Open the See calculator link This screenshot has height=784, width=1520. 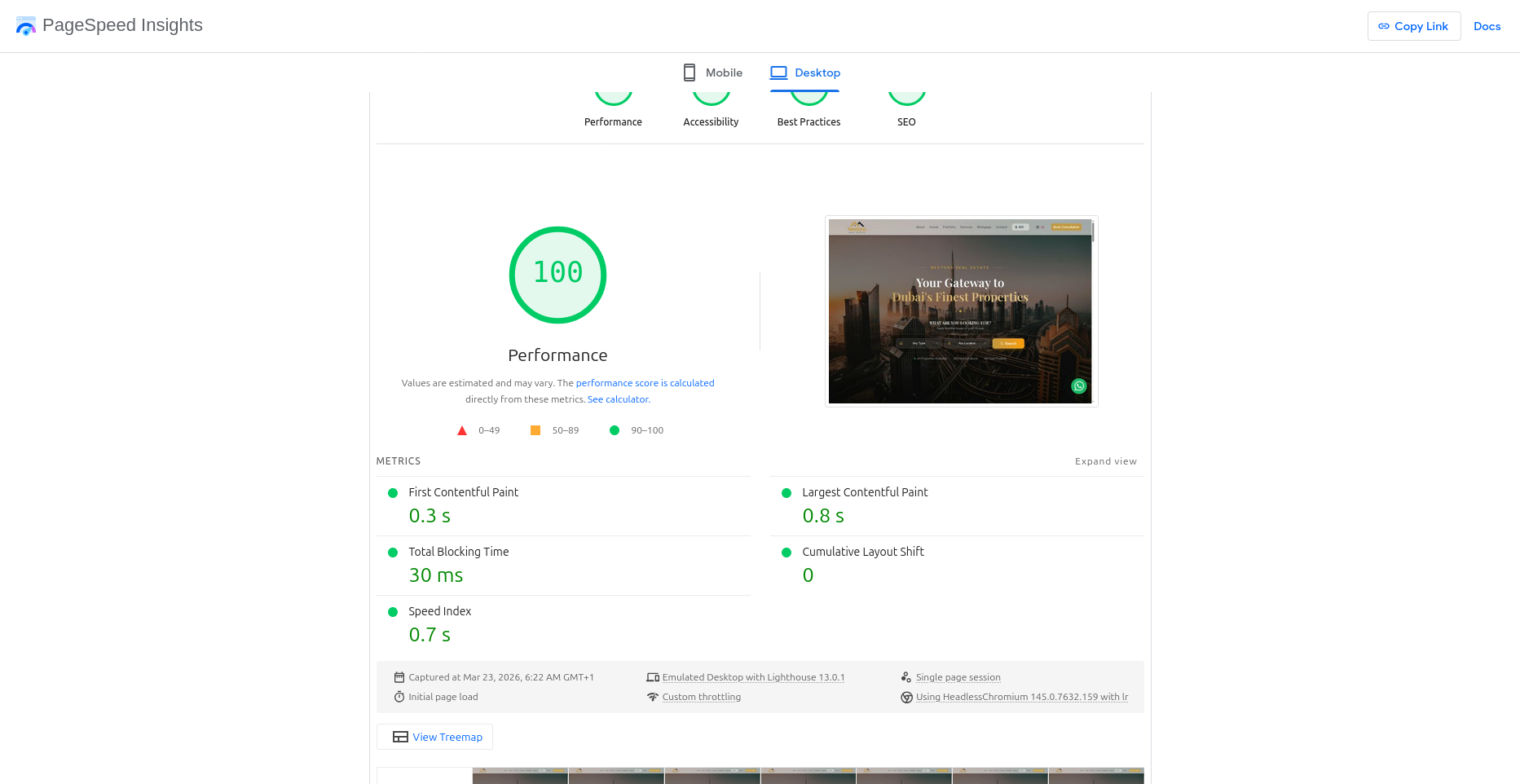click(619, 399)
